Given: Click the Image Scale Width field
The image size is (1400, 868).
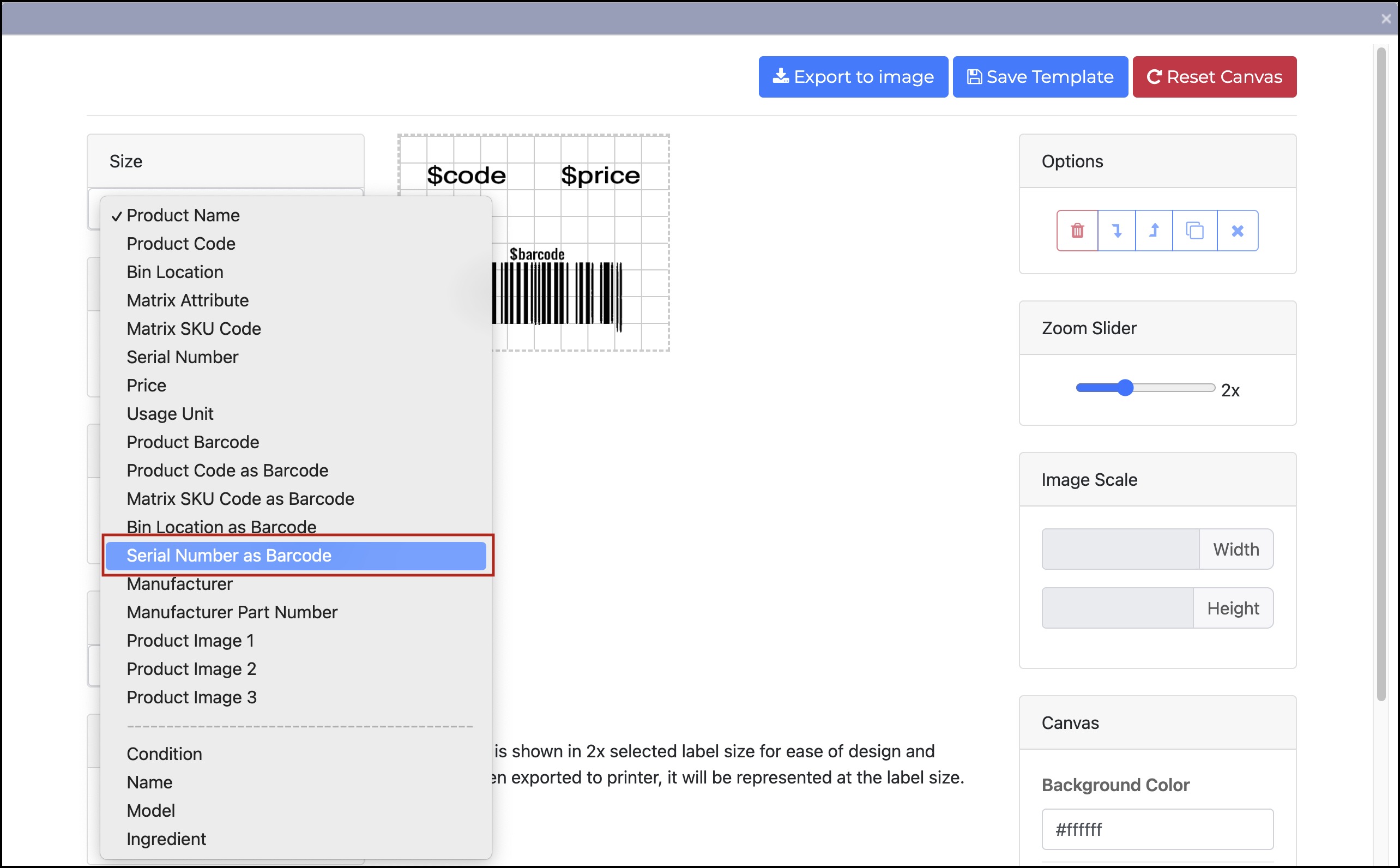Looking at the screenshot, I should click(x=1120, y=550).
